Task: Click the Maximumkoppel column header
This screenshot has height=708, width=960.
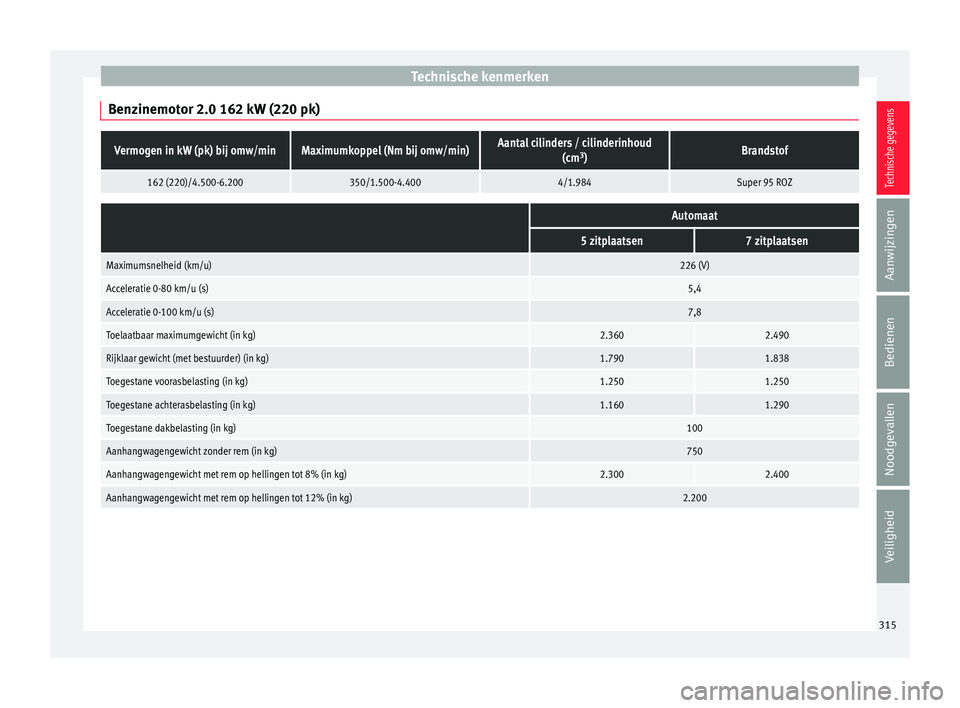Action: pos(385,150)
